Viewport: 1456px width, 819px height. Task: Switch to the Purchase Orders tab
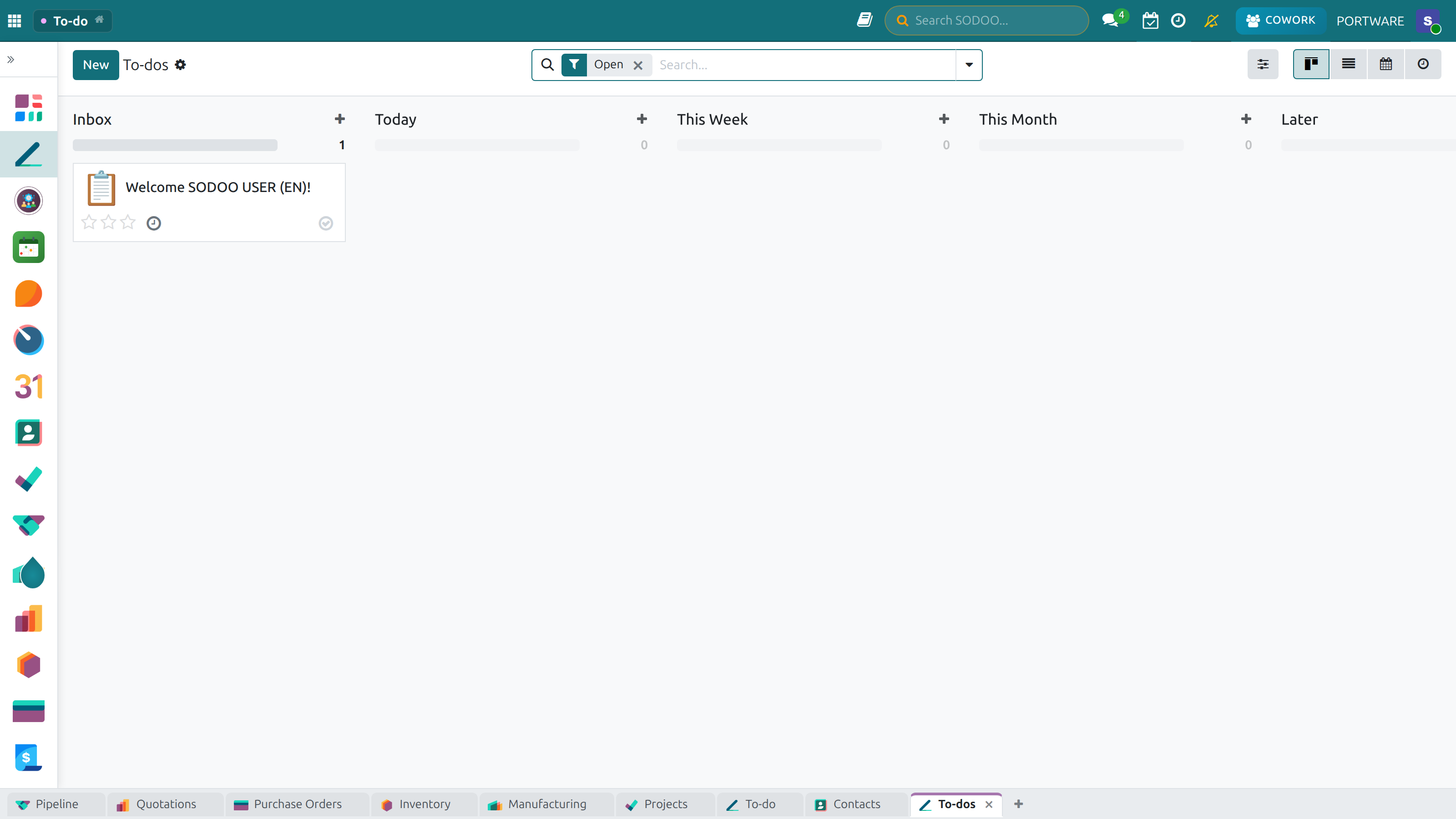[297, 804]
